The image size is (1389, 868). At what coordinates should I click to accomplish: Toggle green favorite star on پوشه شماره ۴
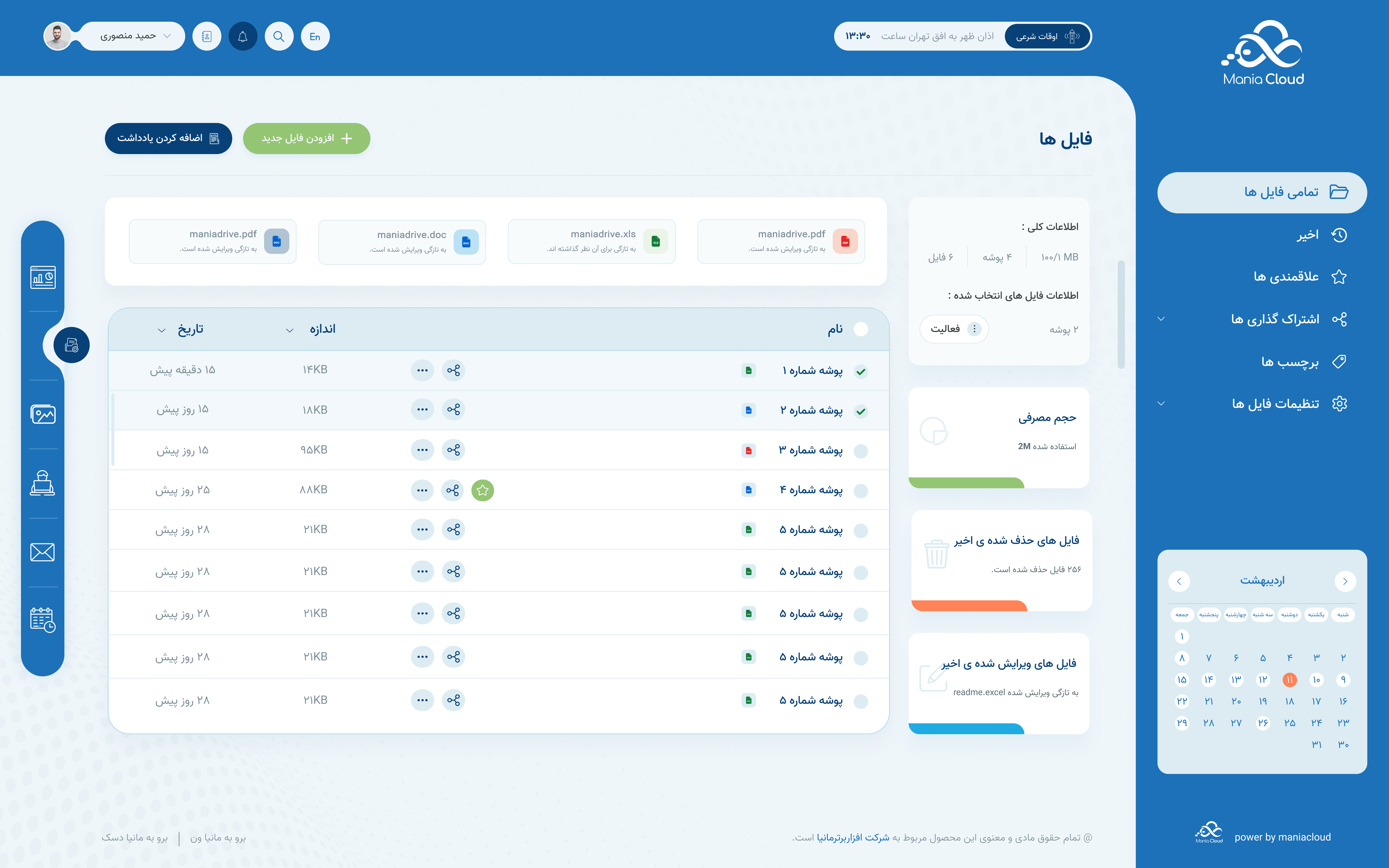coord(483,490)
